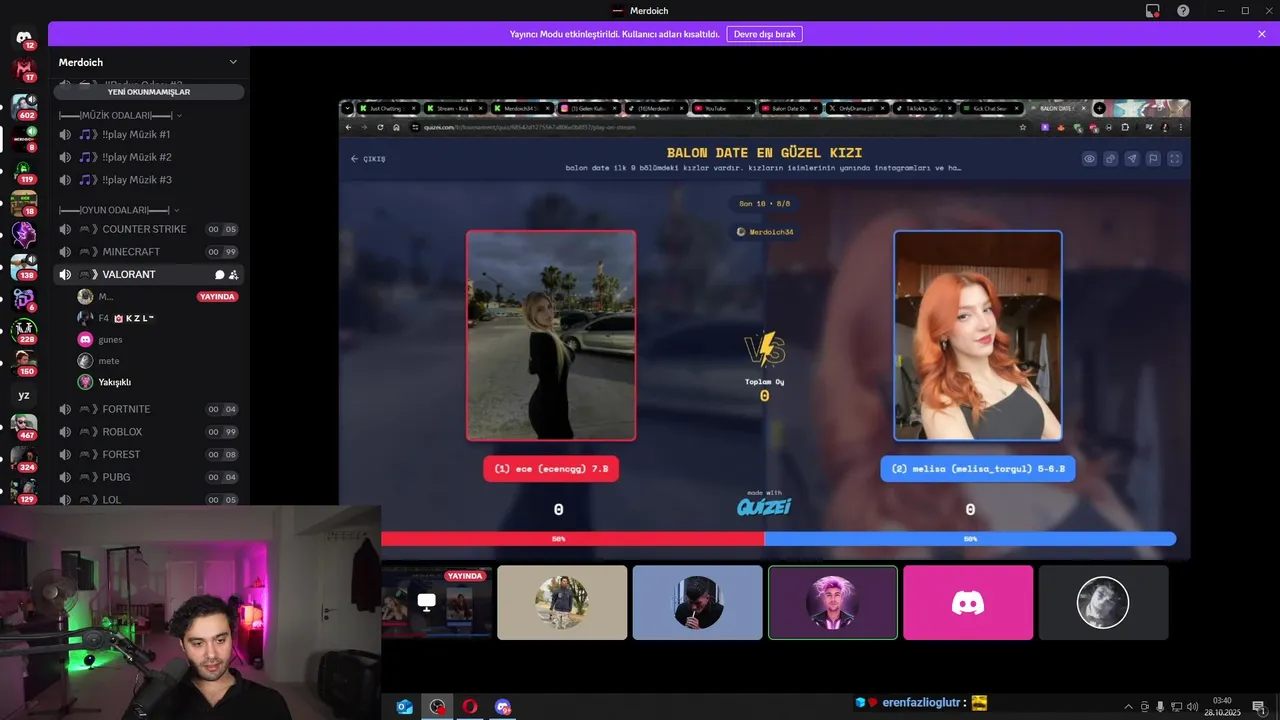Image resolution: width=1280 pixels, height=720 pixels.
Task: Open Outlook from the taskbar
Action: 405,707
